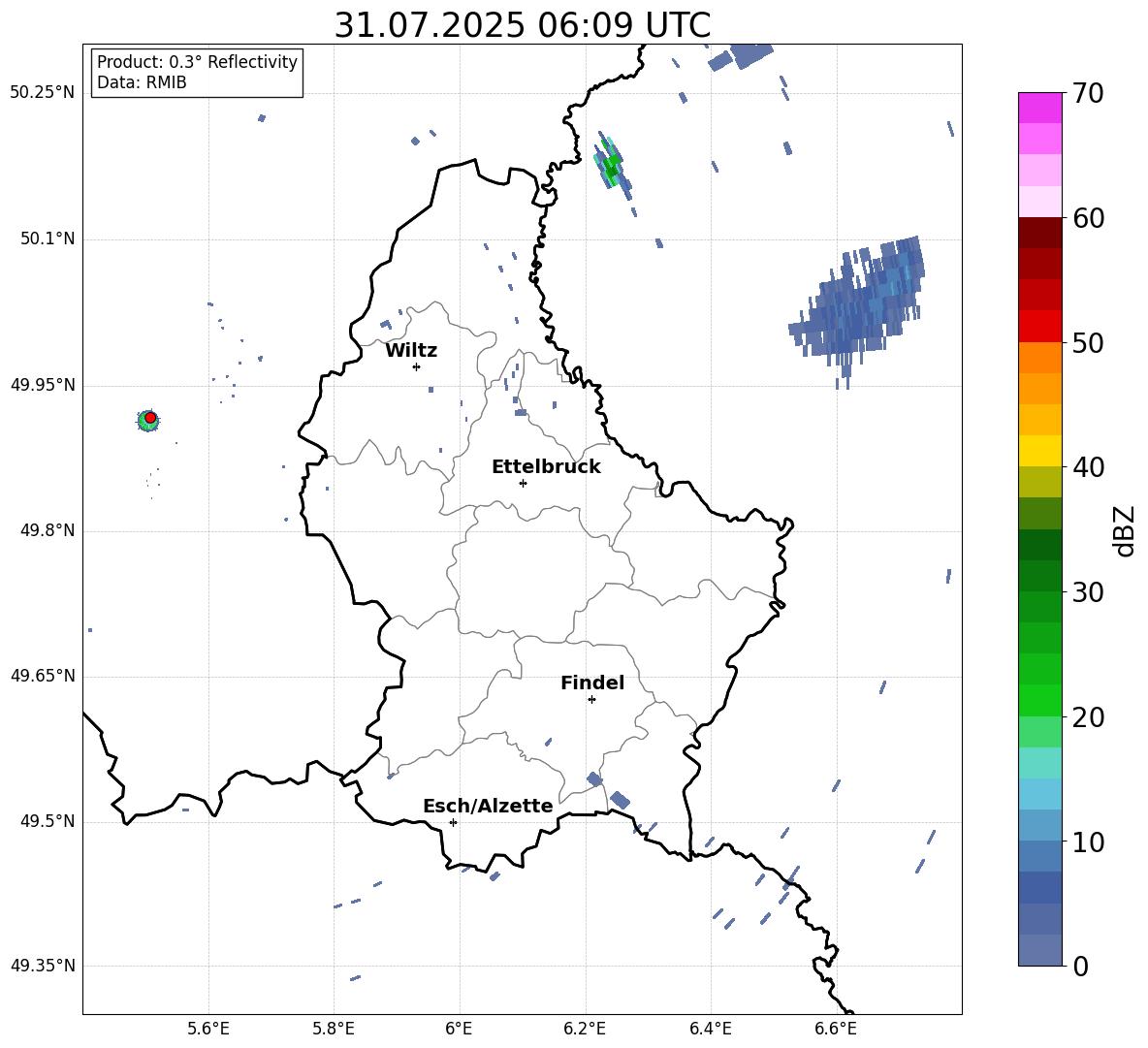Click the colorbar value 30
Viewport: 1148px width, 1048px height.
pos(1088,592)
